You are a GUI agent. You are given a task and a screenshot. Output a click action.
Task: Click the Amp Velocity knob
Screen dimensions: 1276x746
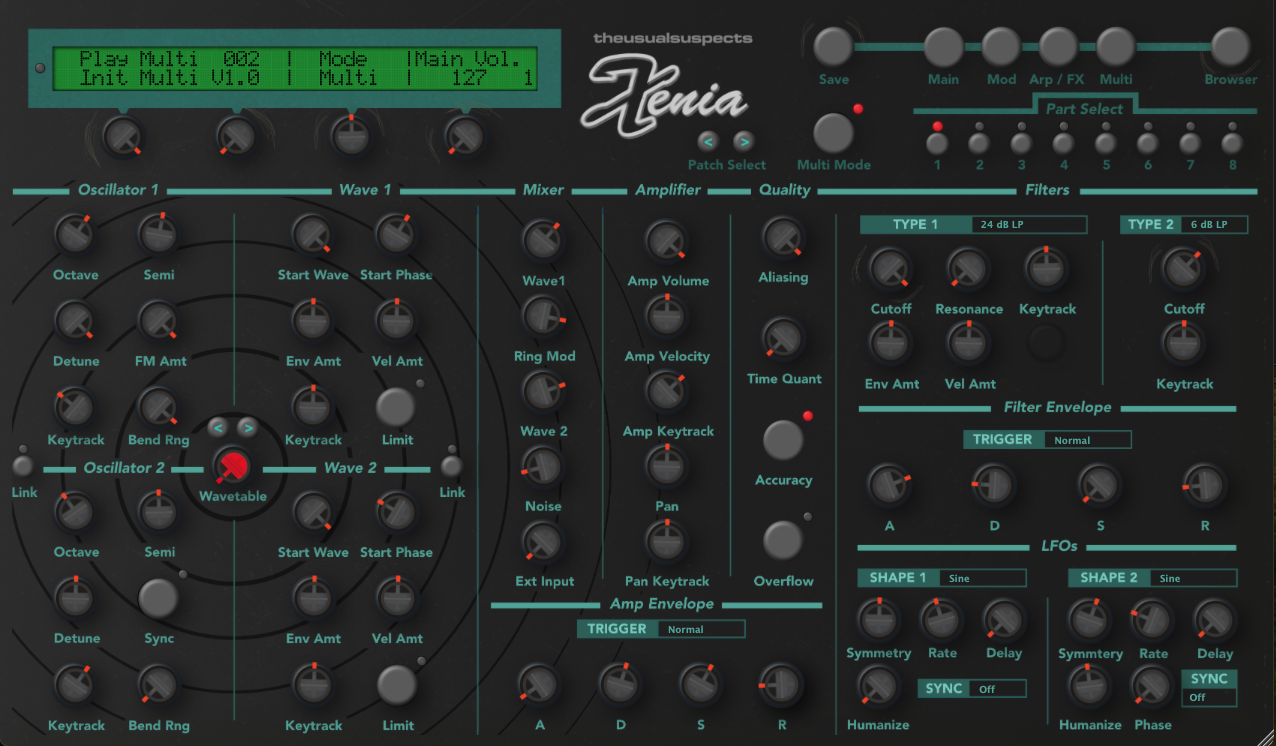pyautogui.click(x=666, y=316)
